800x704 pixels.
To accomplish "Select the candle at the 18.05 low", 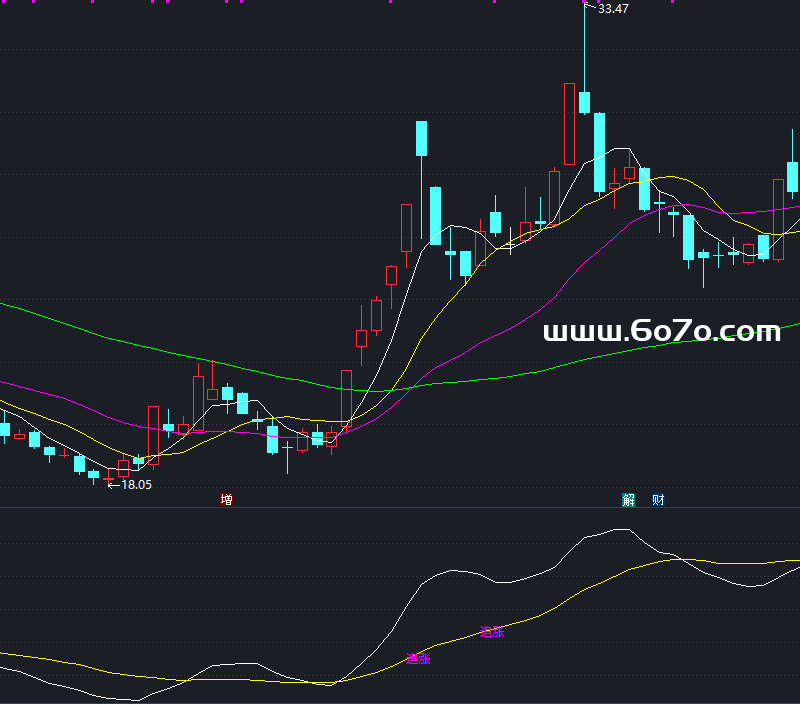I will (108, 479).
